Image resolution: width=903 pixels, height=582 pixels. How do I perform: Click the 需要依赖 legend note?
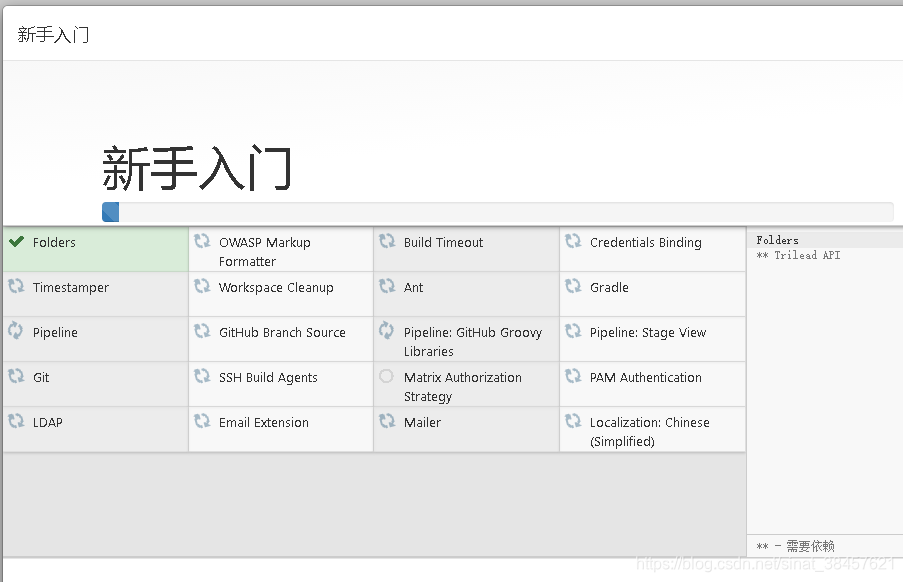coord(795,545)
